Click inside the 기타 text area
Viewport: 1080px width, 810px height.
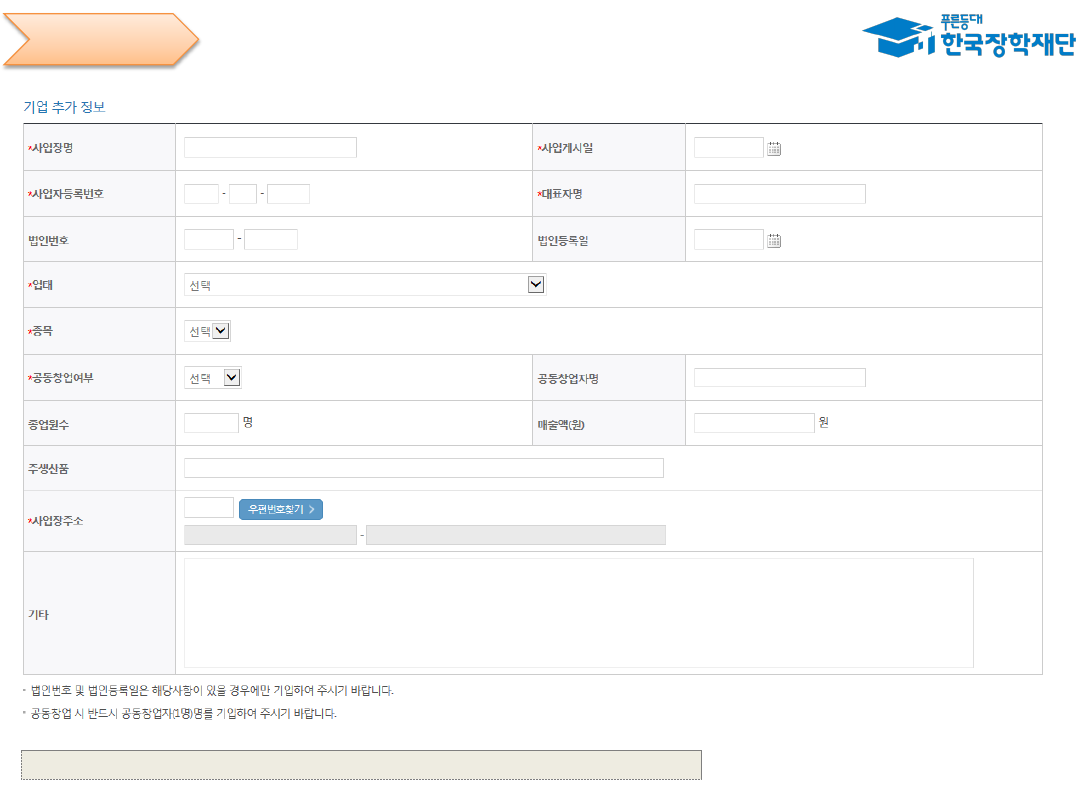(x=578, y=613)
